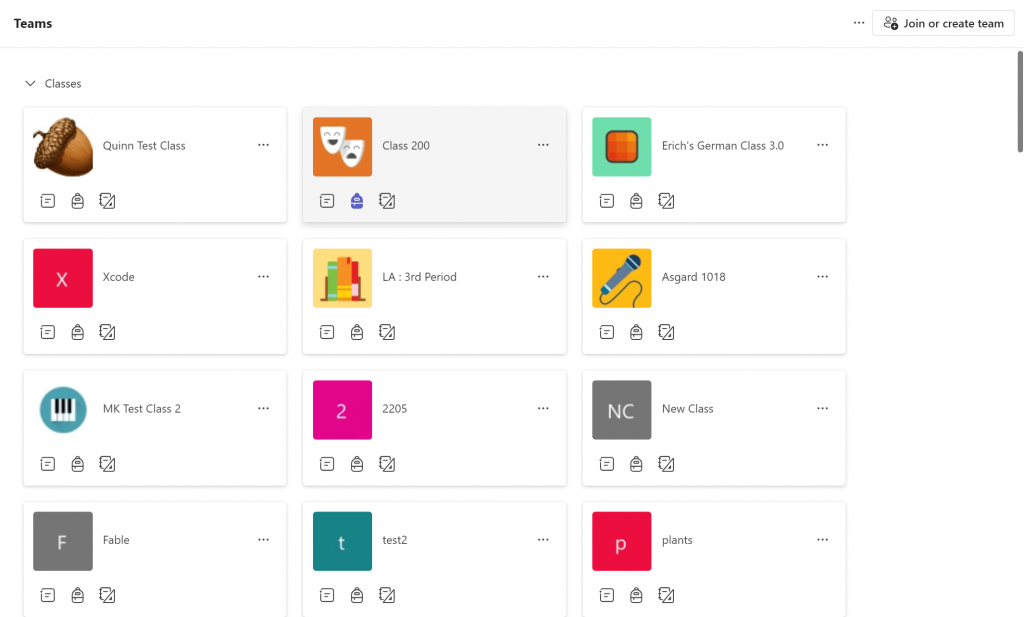The height and width of the screenshot is (617, 1024).
Task: Open the New Class team name
Action: (x=688, y=409)
